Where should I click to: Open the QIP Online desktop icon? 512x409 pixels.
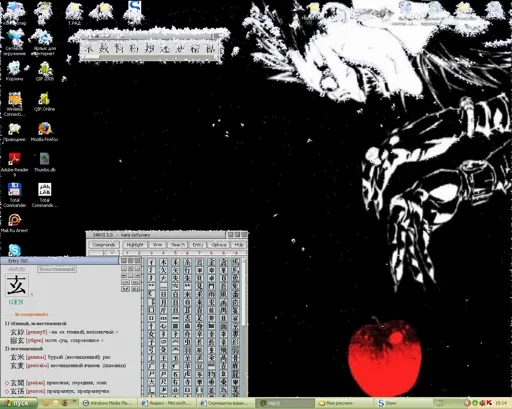pyautogui.click(x=44, y=101)
